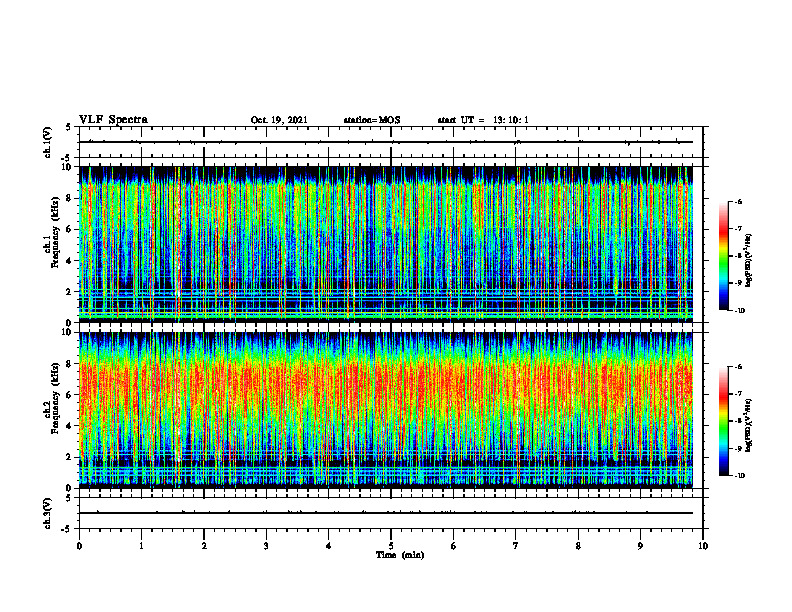Click the "ch.1(V)" axis label at top
This screenshot has width=792, height=612.
[47, 142]
